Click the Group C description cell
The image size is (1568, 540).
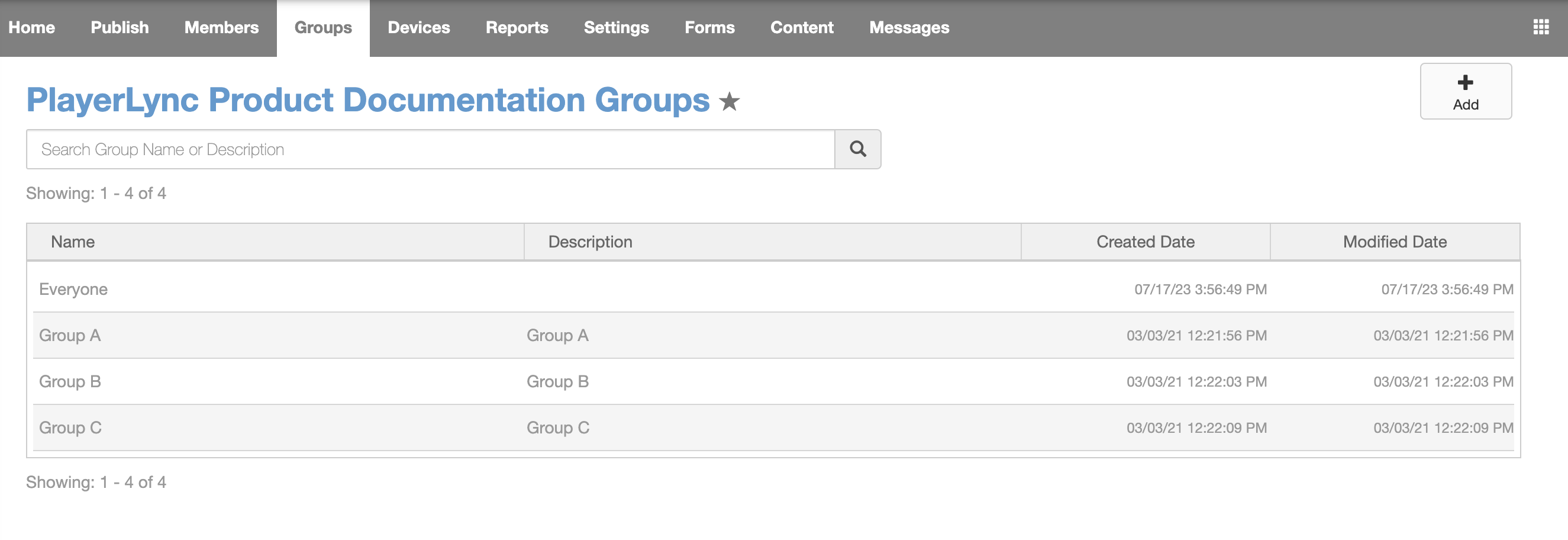(557, 428)
